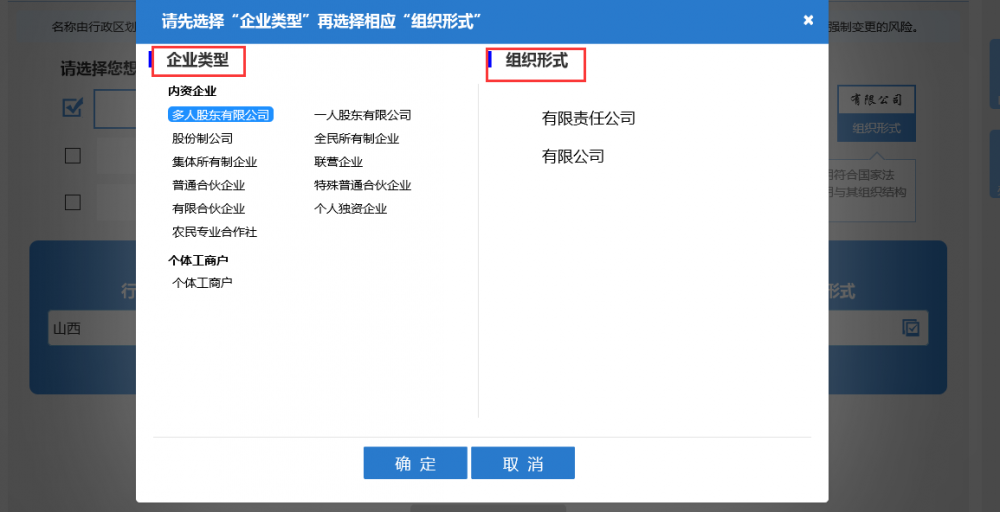
Task: Choose 有限合伙企业 entry
Action: click(208, 208)
